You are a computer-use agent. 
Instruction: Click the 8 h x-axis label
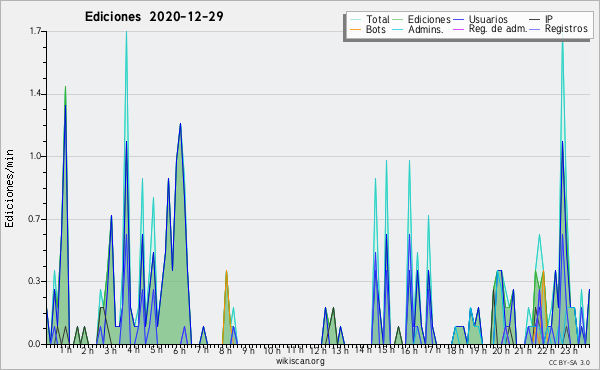click(x=225, y=350)
